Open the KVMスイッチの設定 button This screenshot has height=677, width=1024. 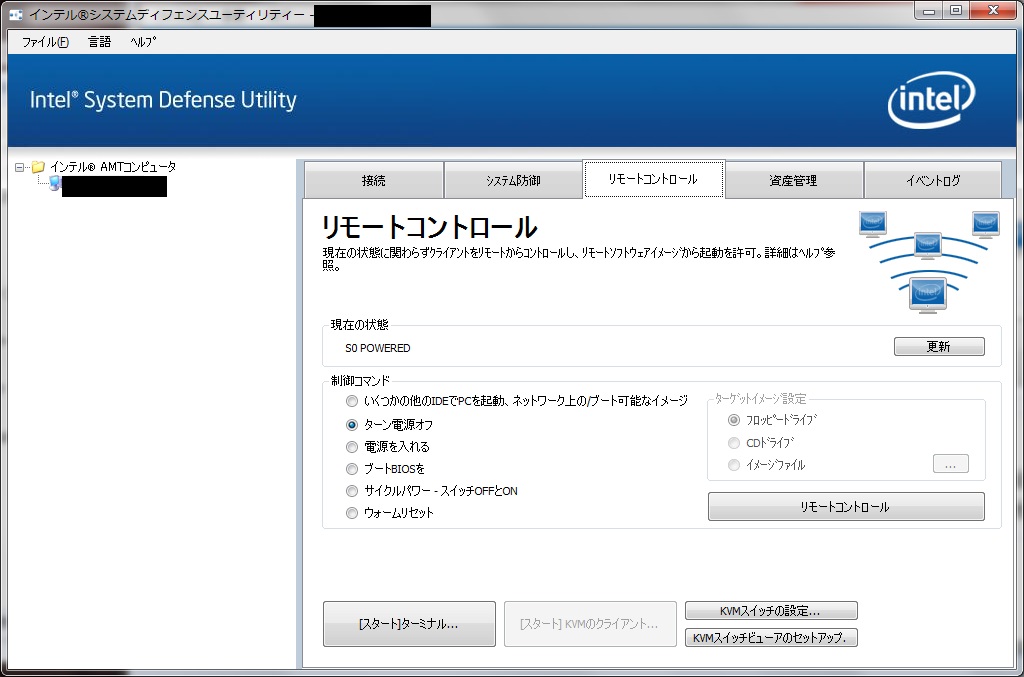point(770,611)
